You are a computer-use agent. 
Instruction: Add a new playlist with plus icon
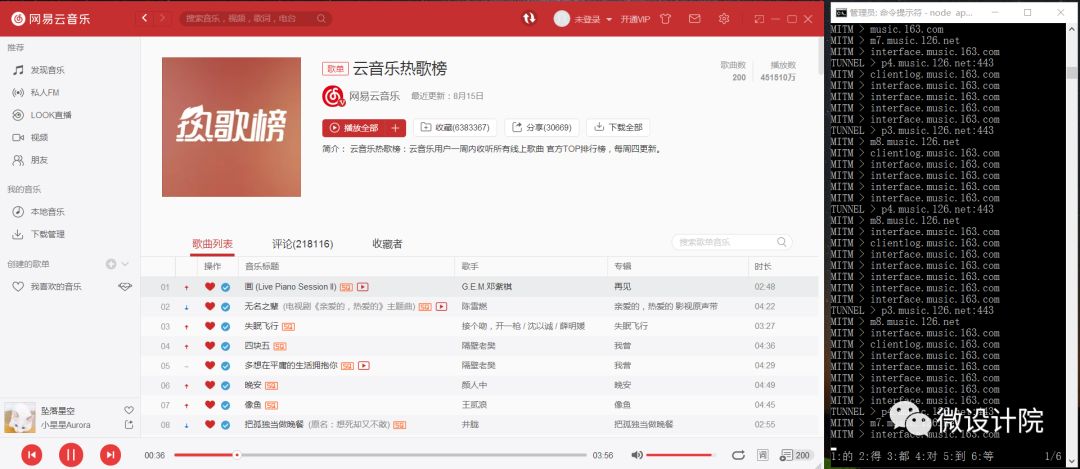pyautogui.click(x=111, y=264)
